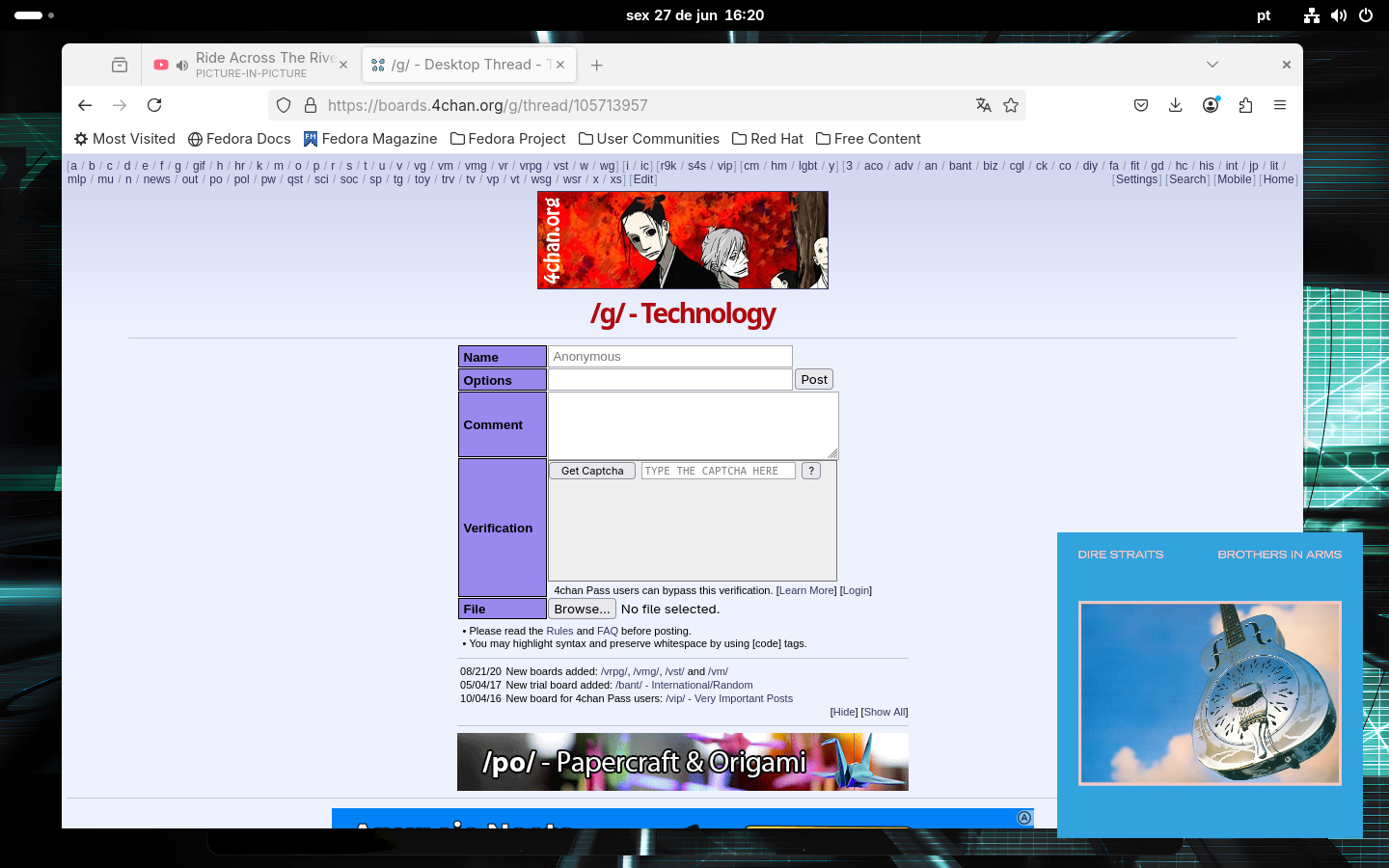Screen dimensions: 1389x868
Task: Click the tracking protection shield icon
Action: point(284,105)
